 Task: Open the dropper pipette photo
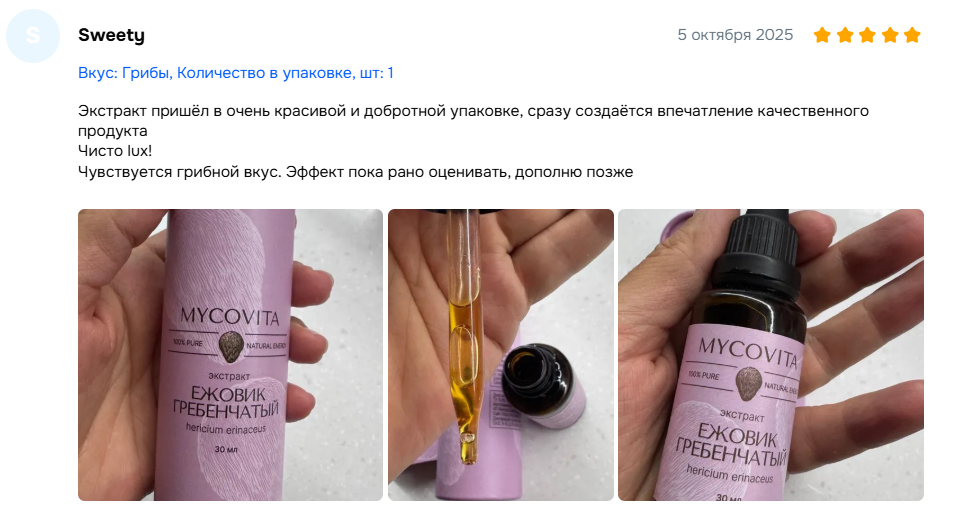pyautogui.click(x=501, y=355)
